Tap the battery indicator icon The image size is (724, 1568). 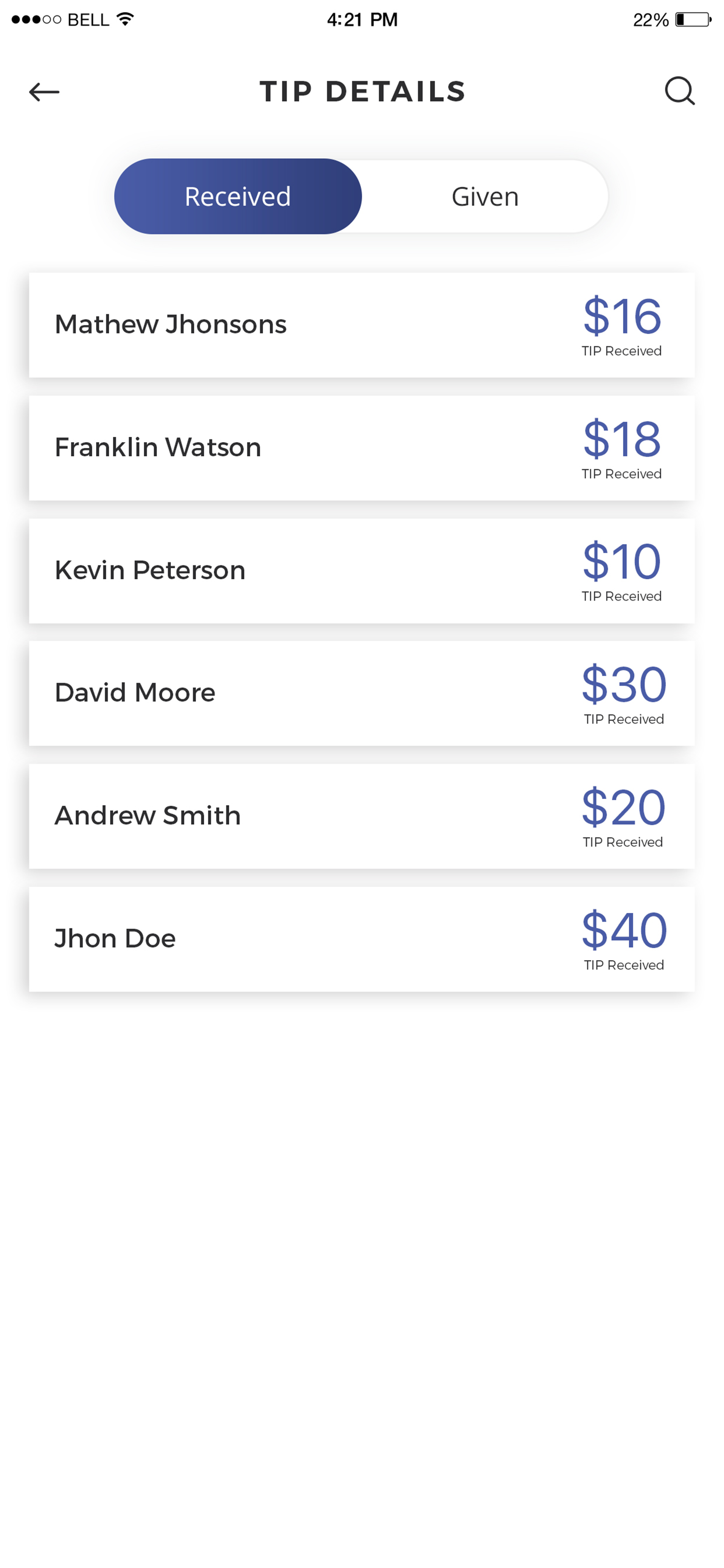(x=694, y=19)
